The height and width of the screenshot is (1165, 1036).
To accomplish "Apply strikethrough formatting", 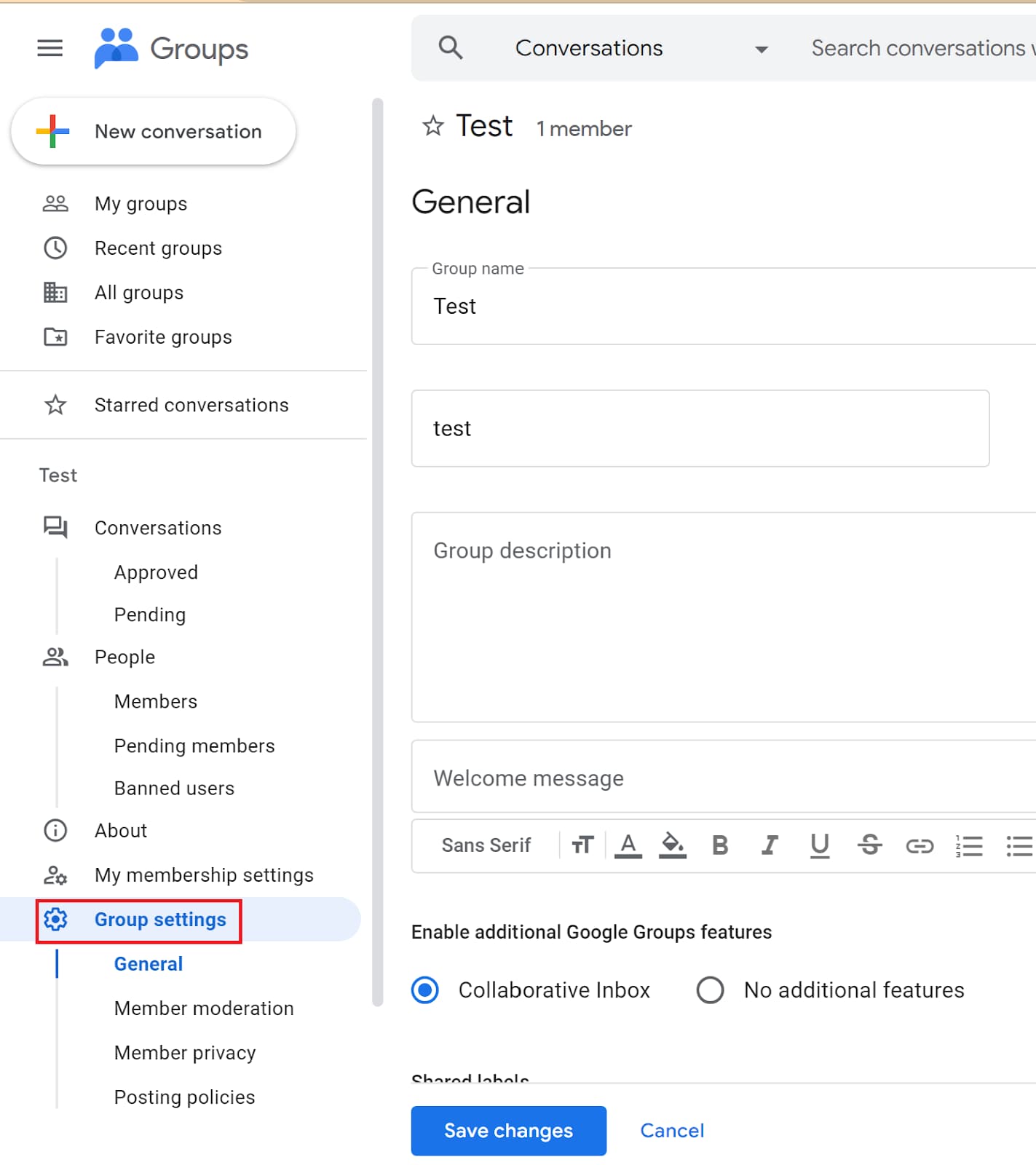I will point(869,845).
